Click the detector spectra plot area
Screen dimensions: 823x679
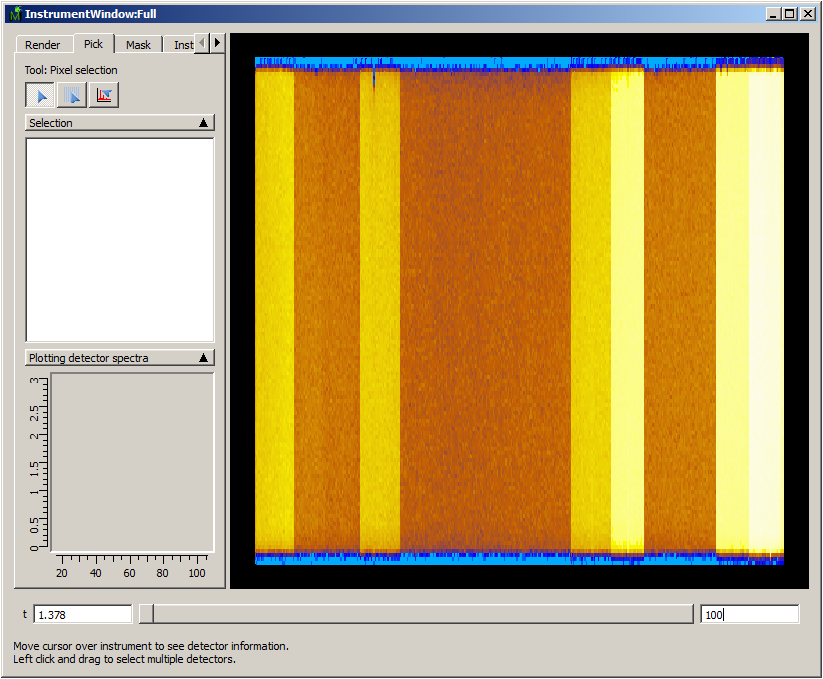pos(132,462)
